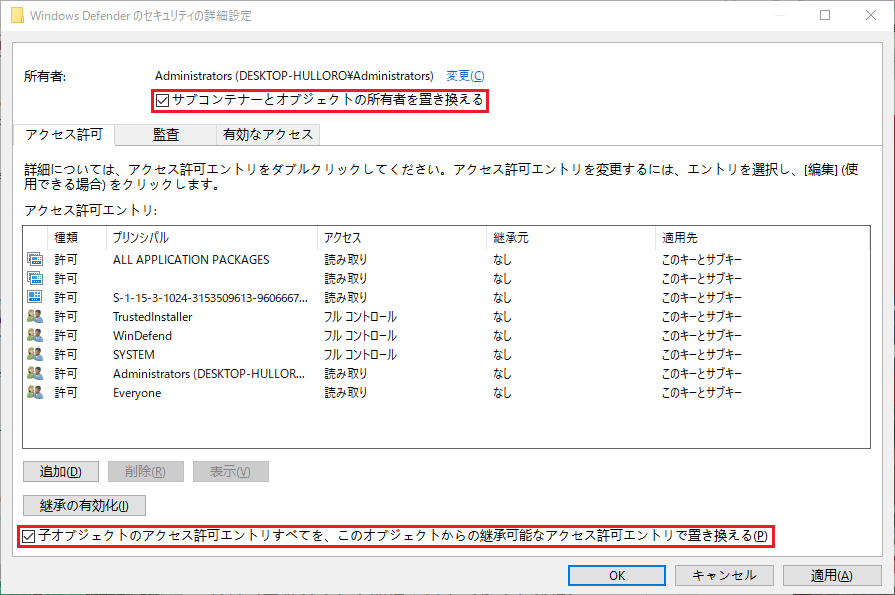Click the 適用(A) button
895x595 pixels.
click(832, 576)
